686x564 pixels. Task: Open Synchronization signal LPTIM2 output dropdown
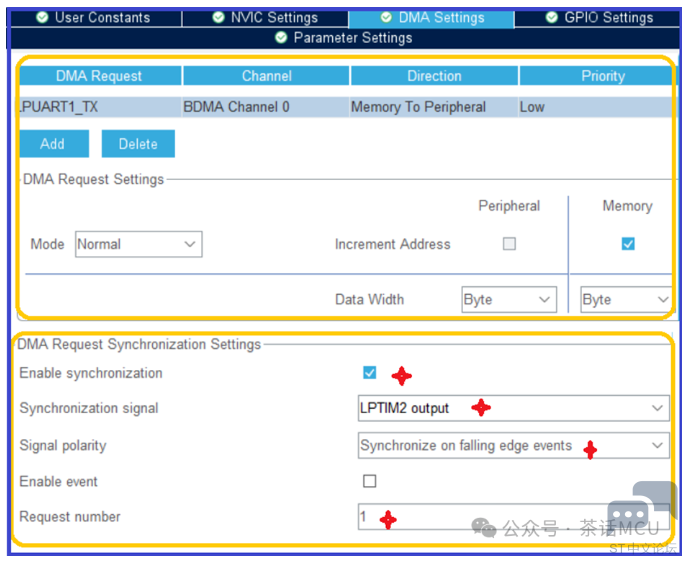click(513, 408)
